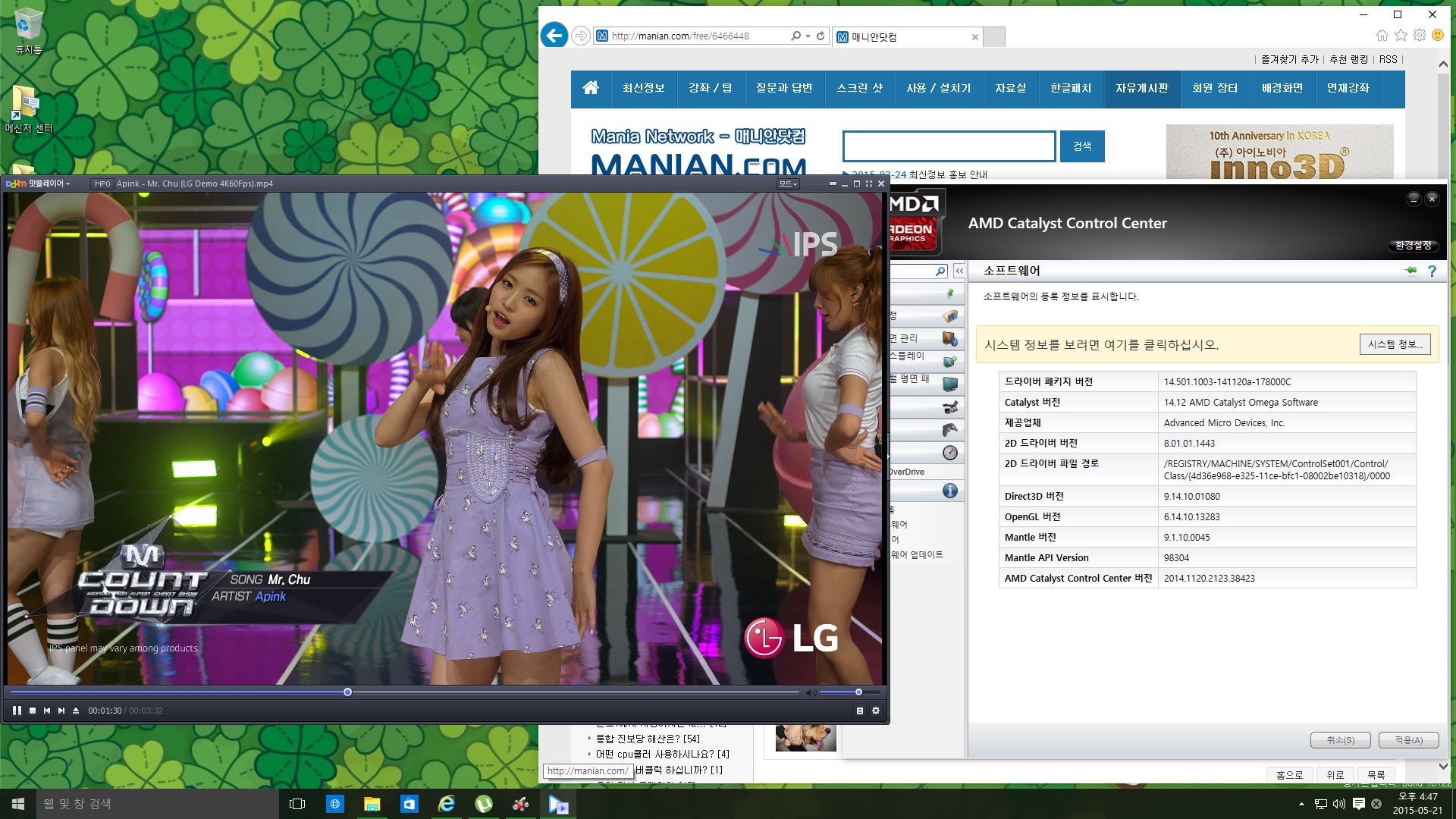The width and height of the screenshot is (1456, 819).
Task: Refresh the manian.com page in Internet Explorer
Action: (821, 36)
